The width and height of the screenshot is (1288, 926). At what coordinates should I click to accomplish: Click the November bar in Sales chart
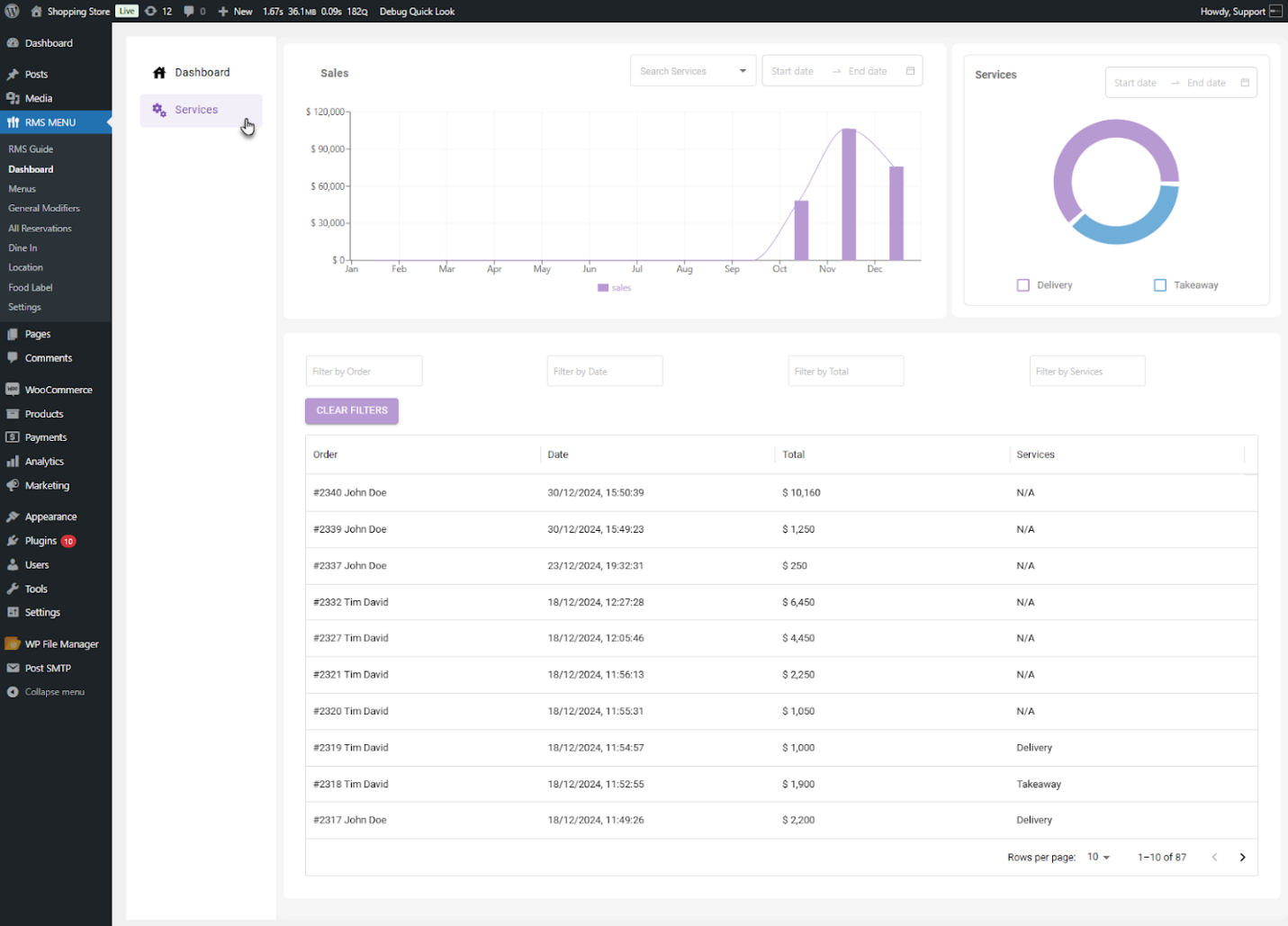click(x=849, y=194)
